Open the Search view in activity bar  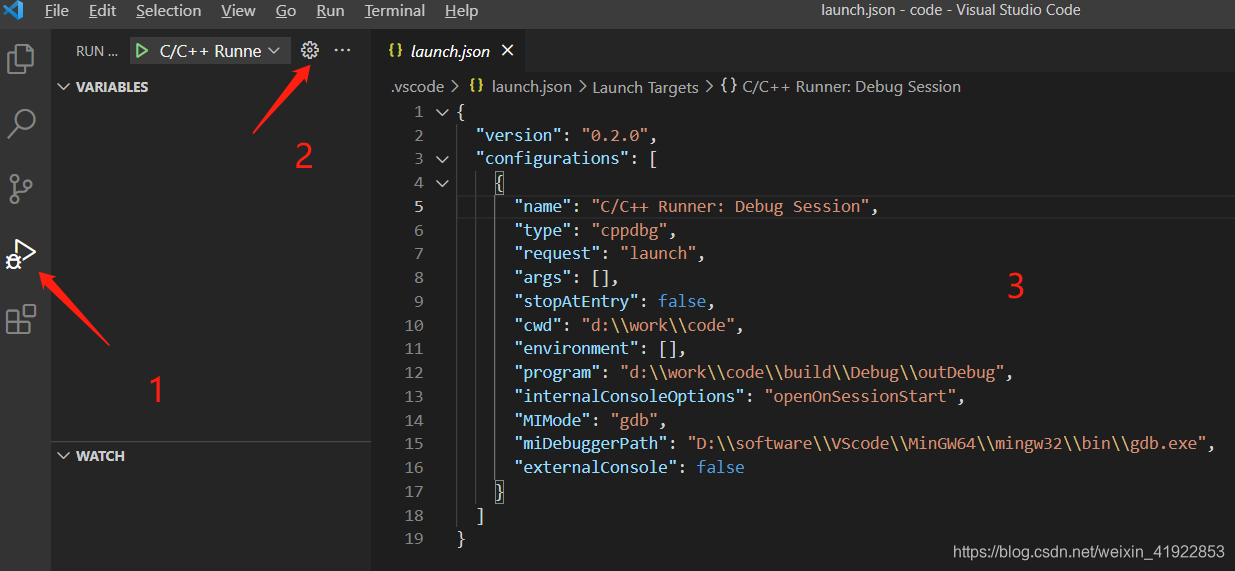coord(21,124)
